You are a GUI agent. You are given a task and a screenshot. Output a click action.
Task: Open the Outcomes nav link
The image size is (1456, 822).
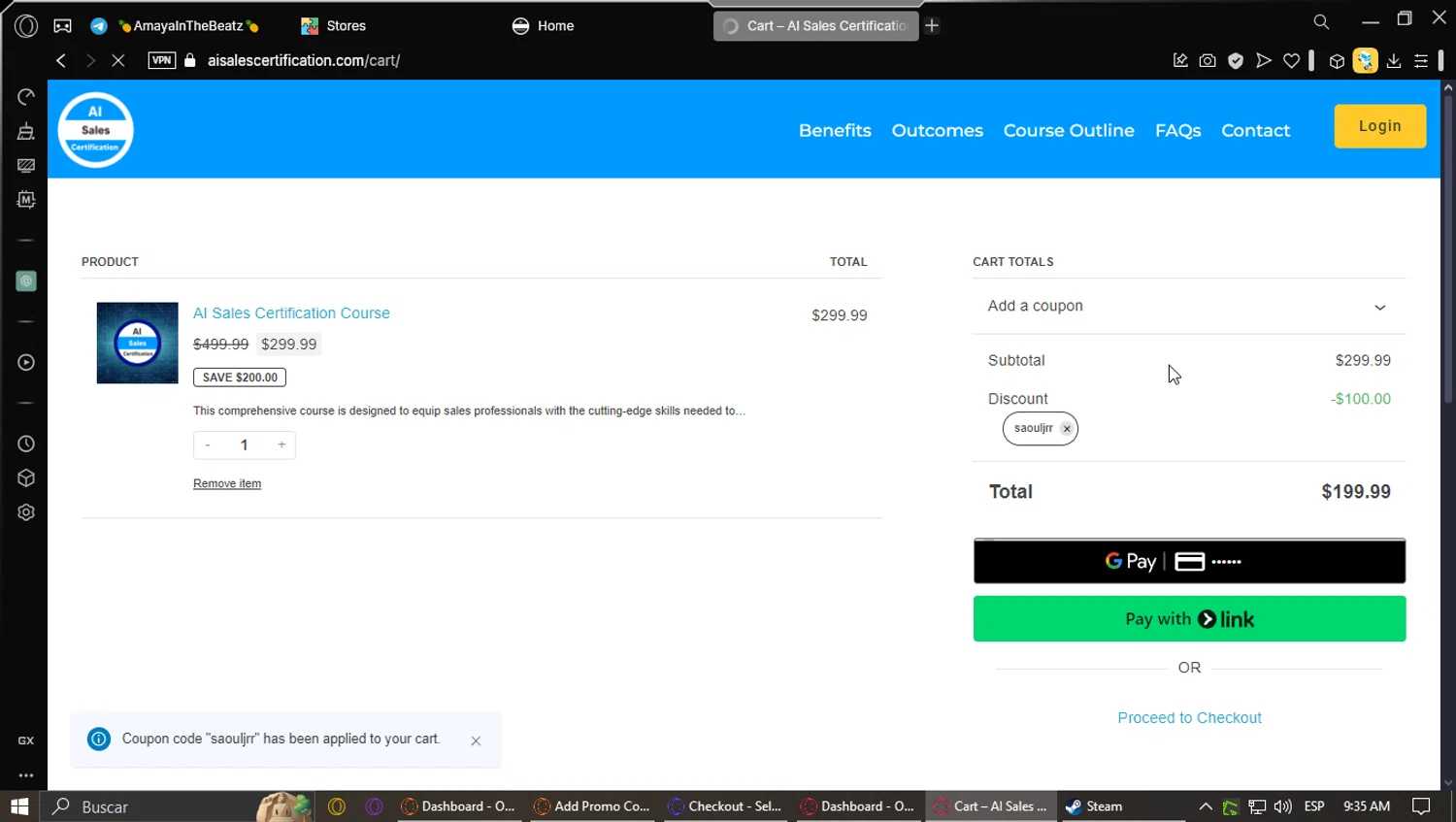click(937, 130)
